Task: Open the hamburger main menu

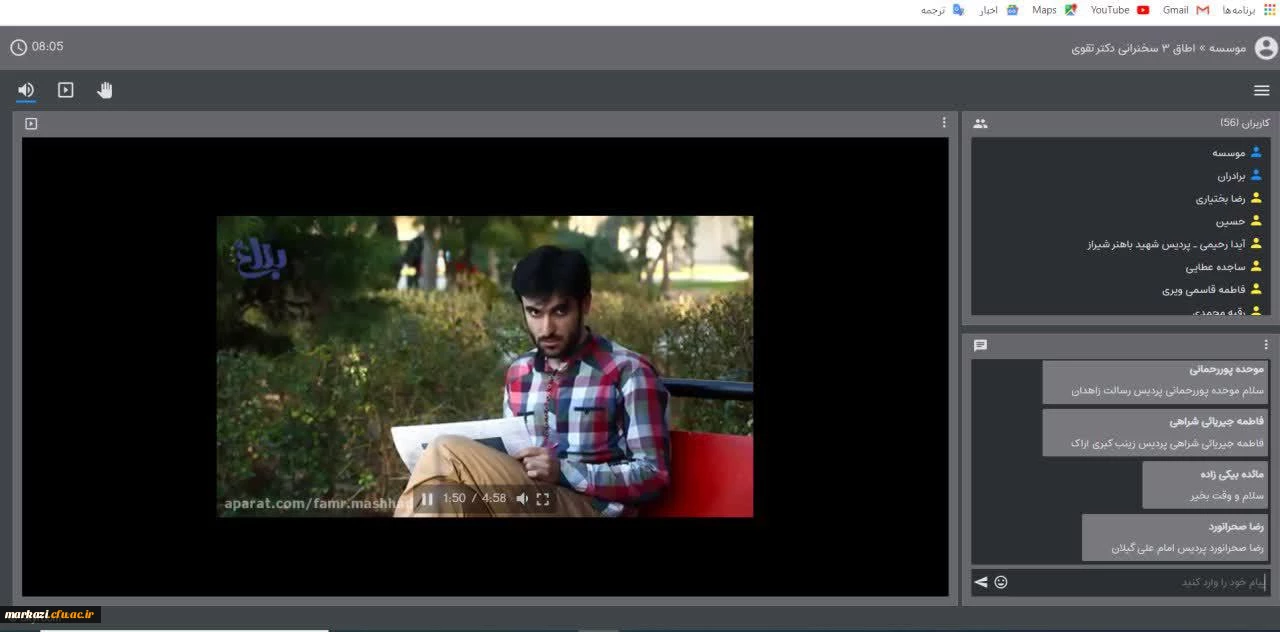Action: pos(1261,91)
